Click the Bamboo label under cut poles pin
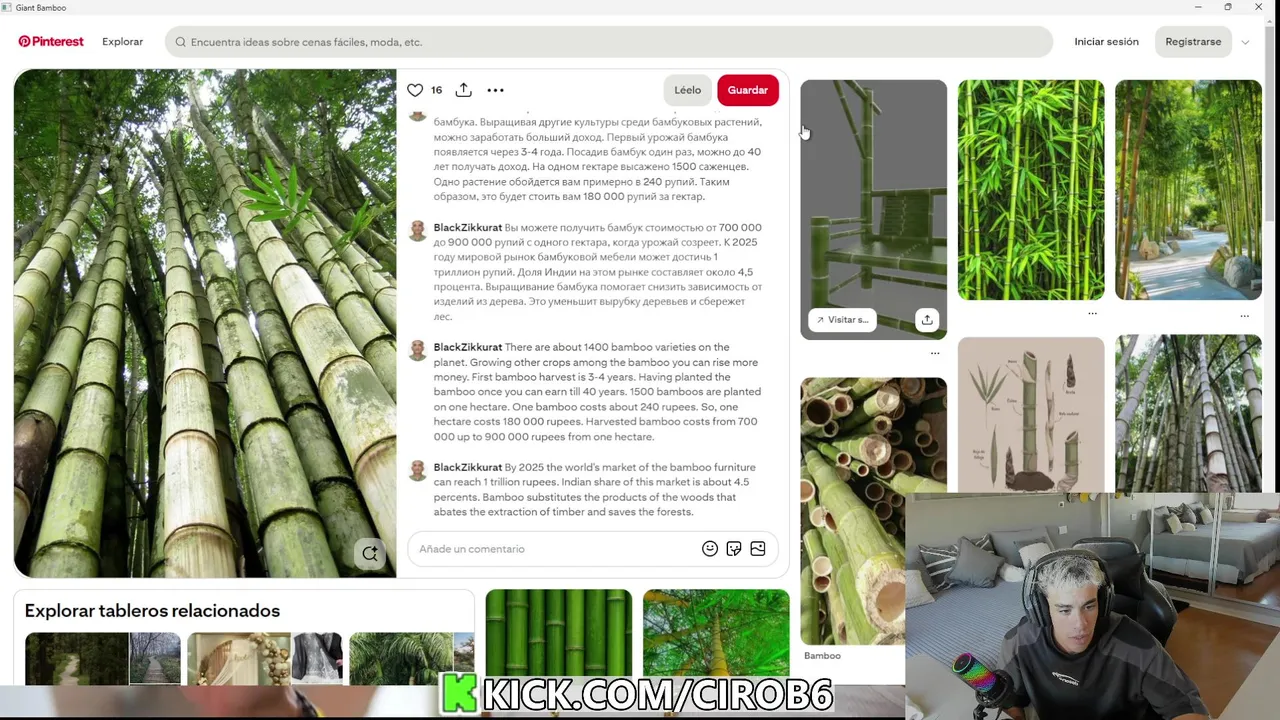This screenshot has width=1280, height=720. click(x=822, y=656)
